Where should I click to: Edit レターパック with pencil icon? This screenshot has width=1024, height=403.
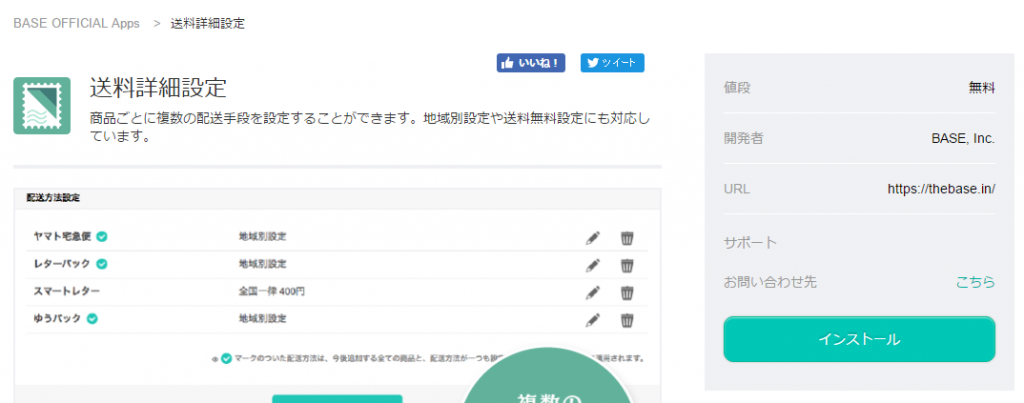(592, 265)
